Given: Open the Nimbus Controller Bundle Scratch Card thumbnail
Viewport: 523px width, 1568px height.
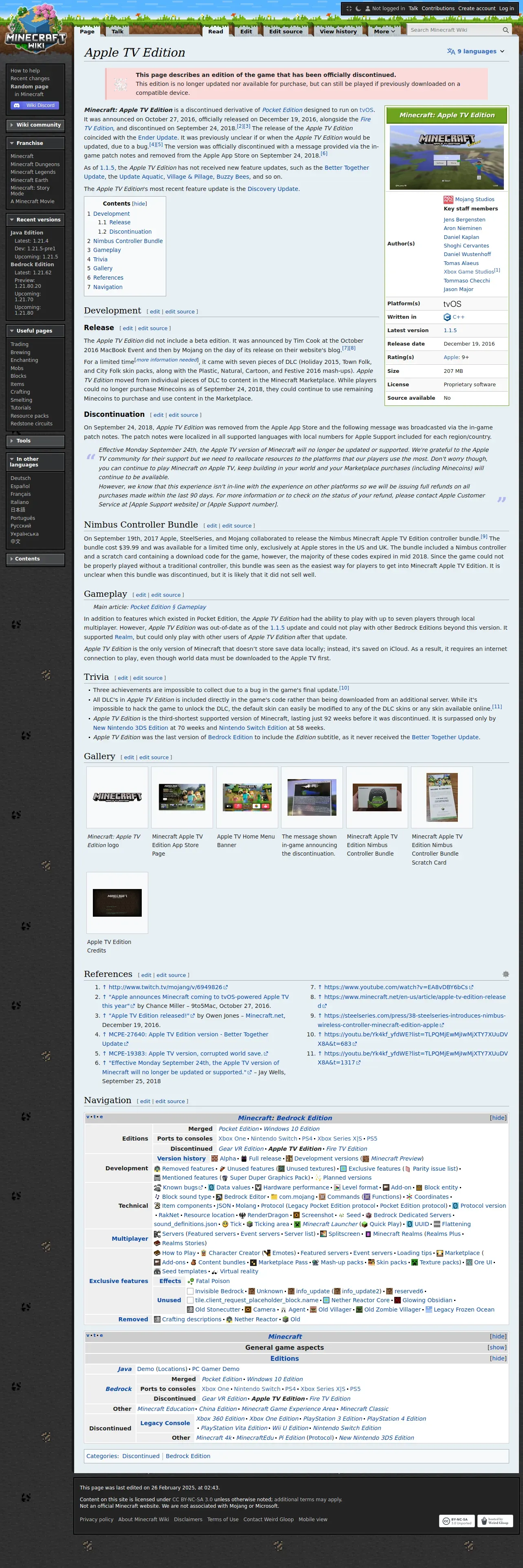Looking at the screenshot, I should [442, 797].
